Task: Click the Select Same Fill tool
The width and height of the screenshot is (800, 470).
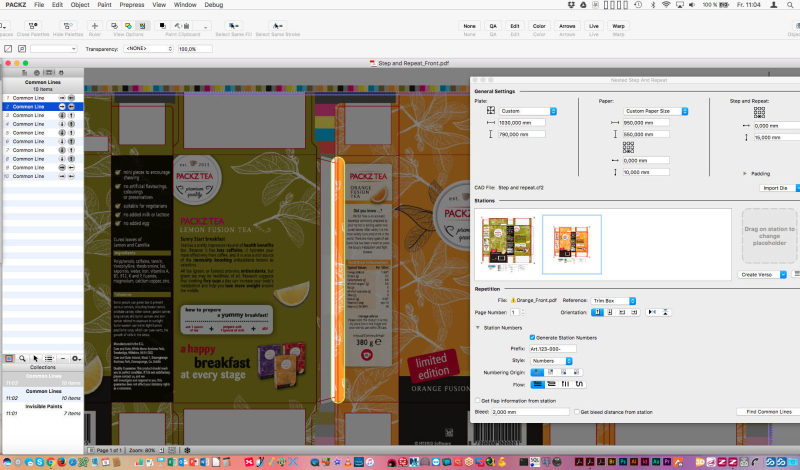Action: pos(234,26)
